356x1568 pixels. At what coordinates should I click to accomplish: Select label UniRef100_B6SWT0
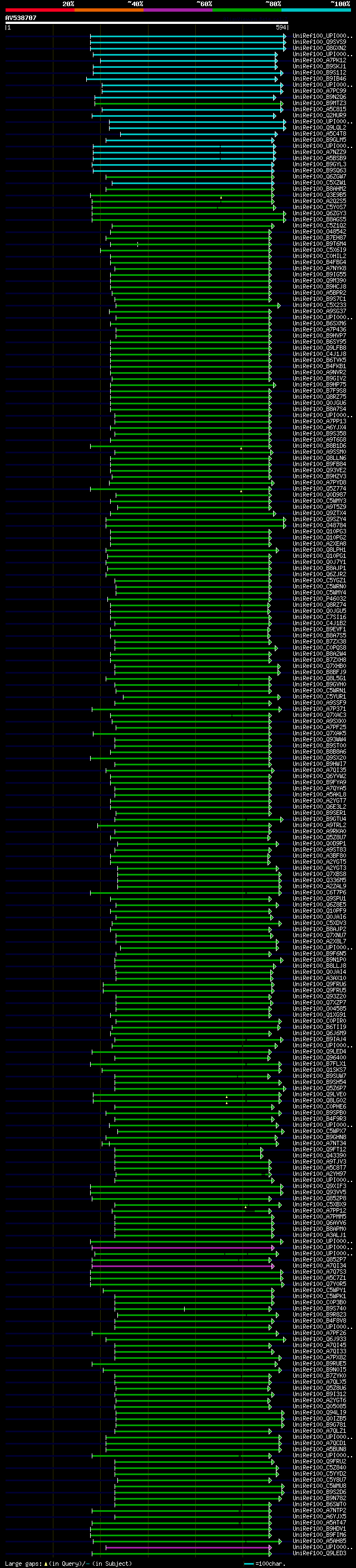point(319,1505)
